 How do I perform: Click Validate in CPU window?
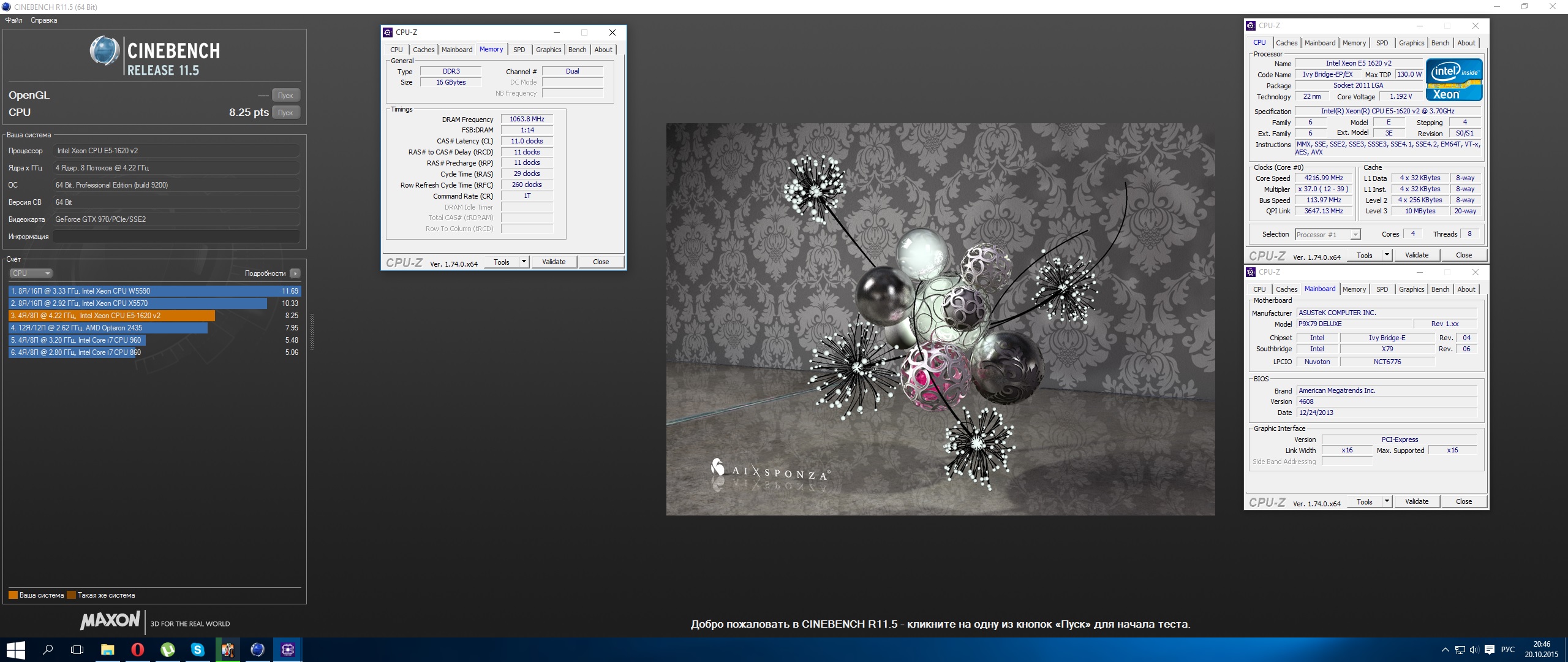click(1417, 255)
